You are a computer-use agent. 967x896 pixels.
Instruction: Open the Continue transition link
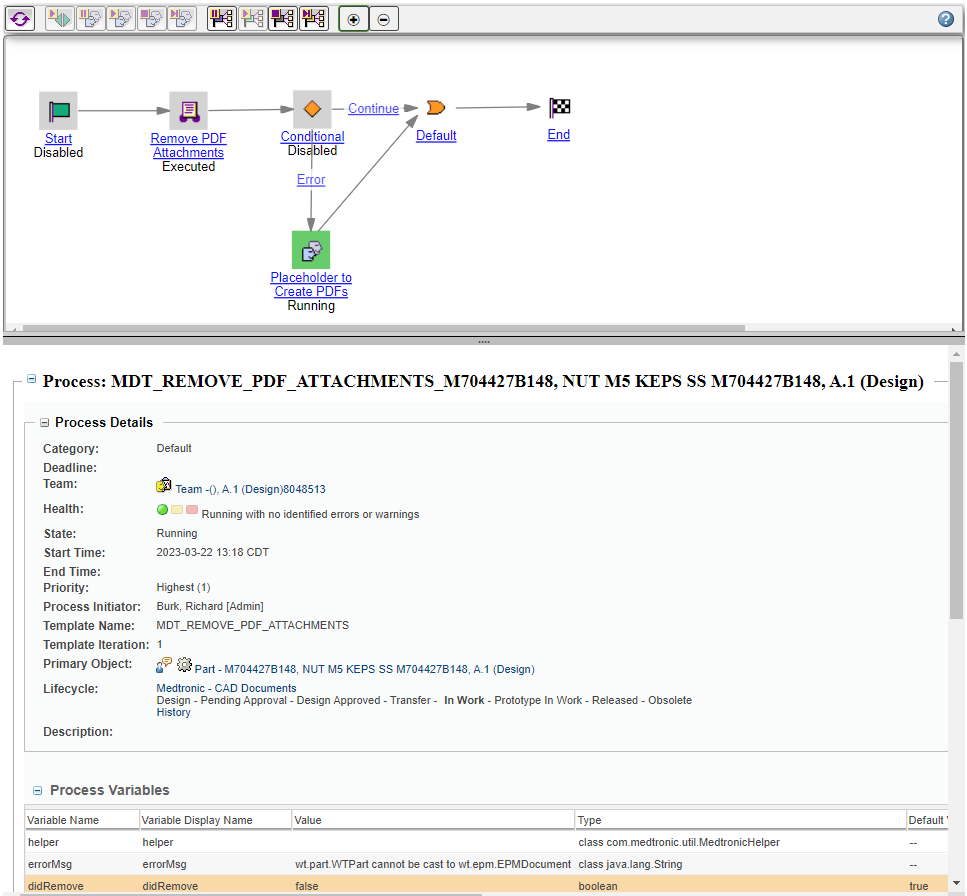click(x=373, y=108)
